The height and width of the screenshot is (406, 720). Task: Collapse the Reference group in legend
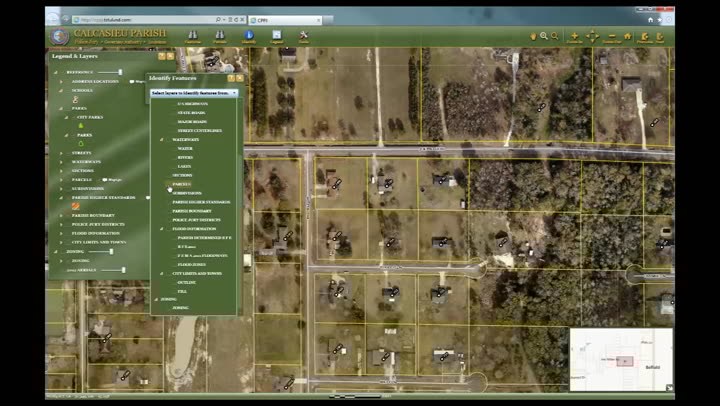pyautogui.click(x=56, y=73)
